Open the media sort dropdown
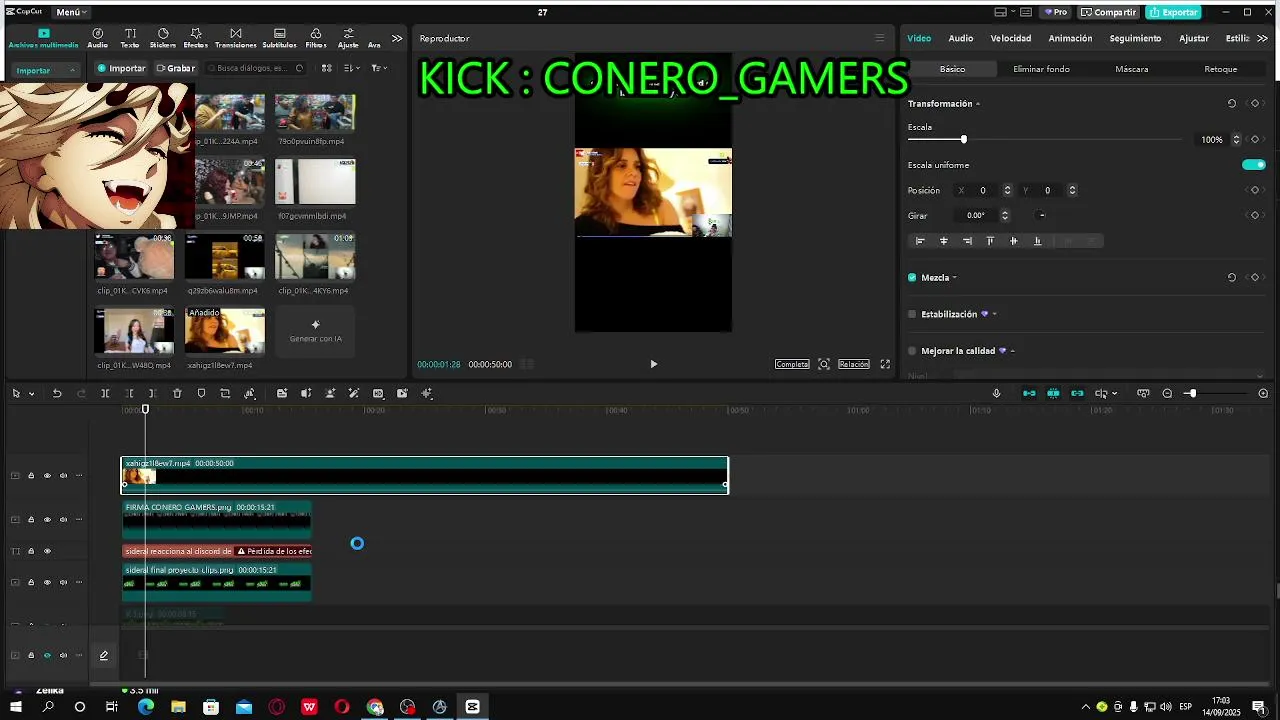This screenshot has width=1280, height=720. pos(352,68)
